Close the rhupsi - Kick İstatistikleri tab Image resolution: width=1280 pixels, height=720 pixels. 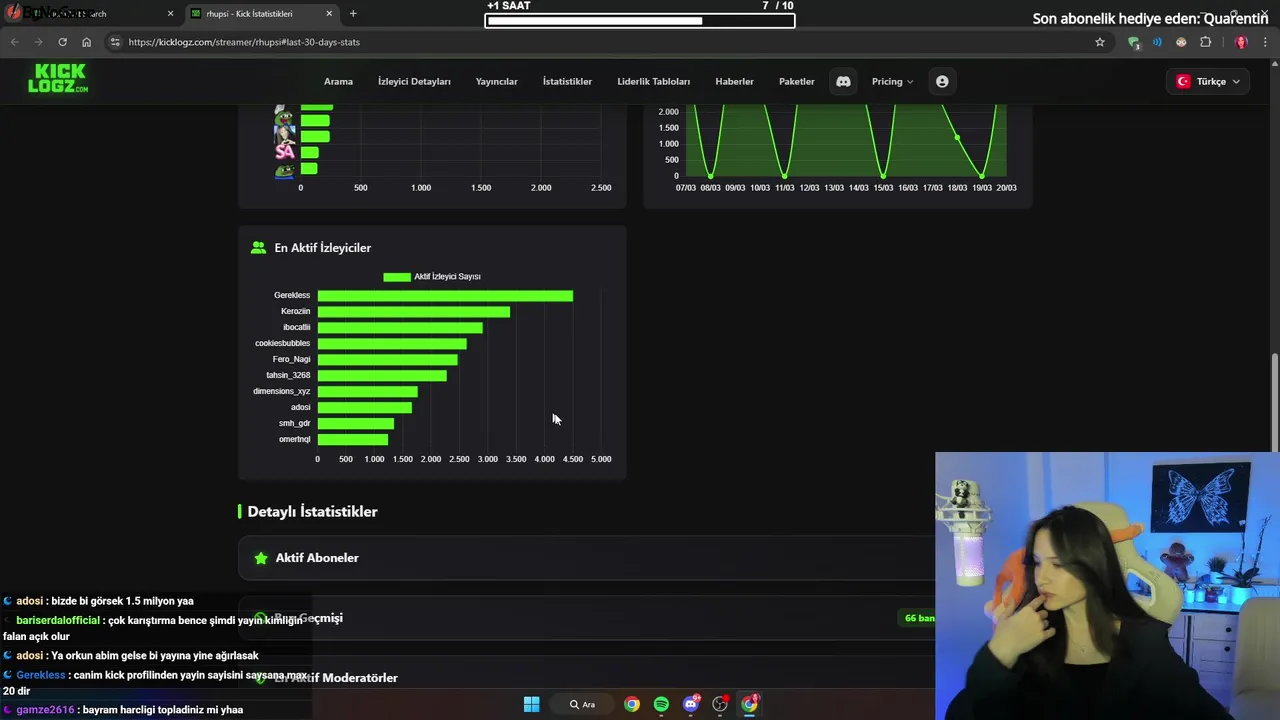pos(329,14)
